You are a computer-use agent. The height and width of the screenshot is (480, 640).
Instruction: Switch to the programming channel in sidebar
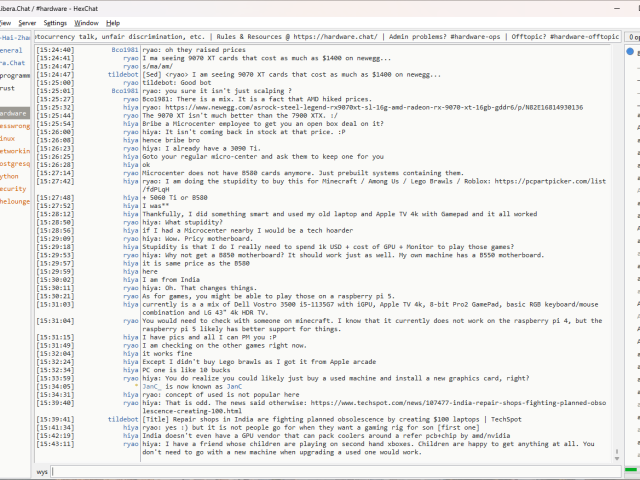[15, 76]
